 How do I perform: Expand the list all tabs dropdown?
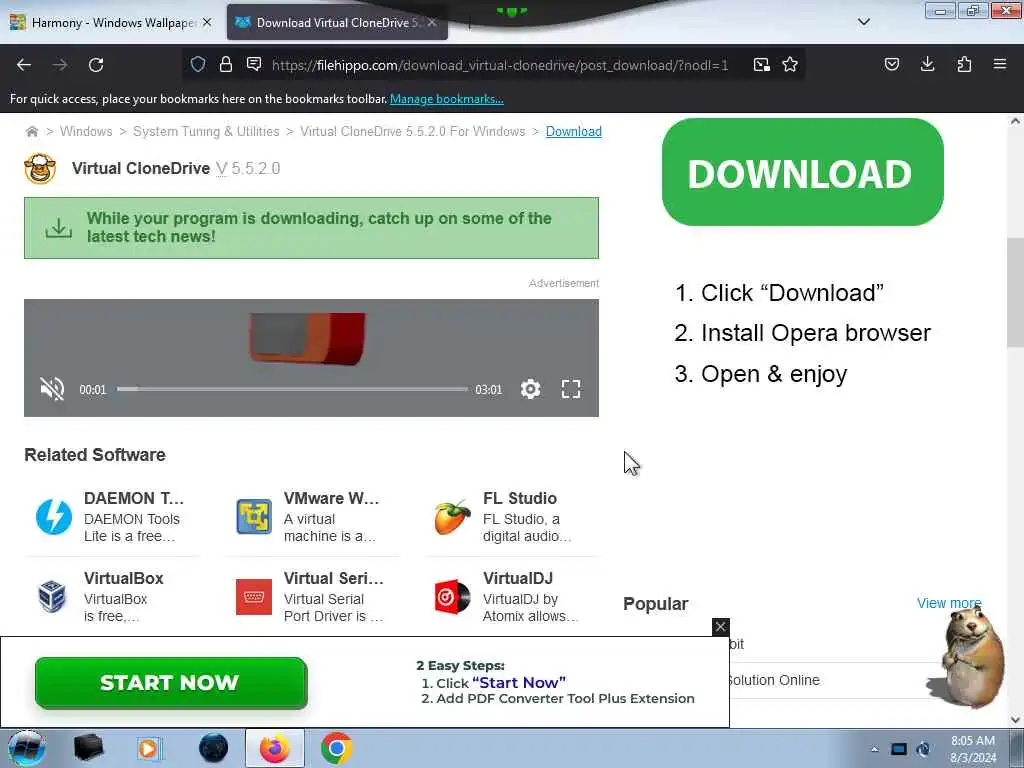(x=863, y=22)
